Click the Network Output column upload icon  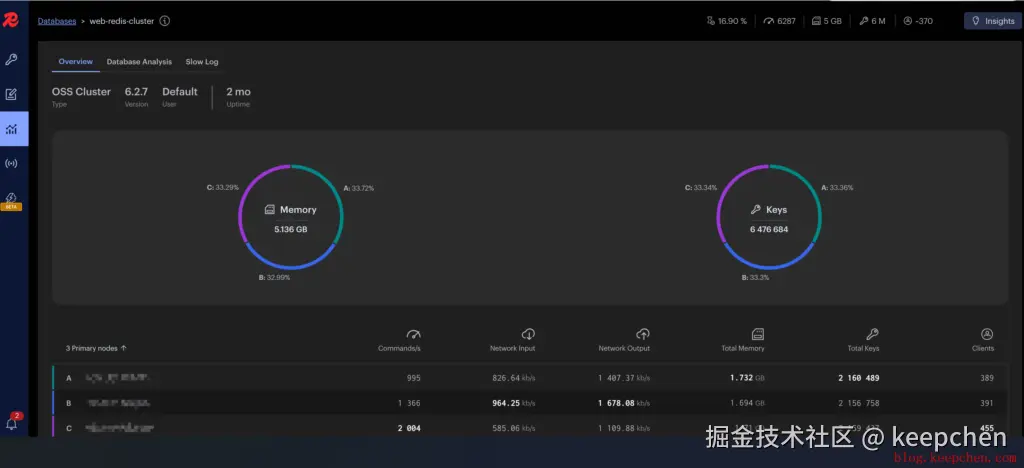tap(643, 334)
